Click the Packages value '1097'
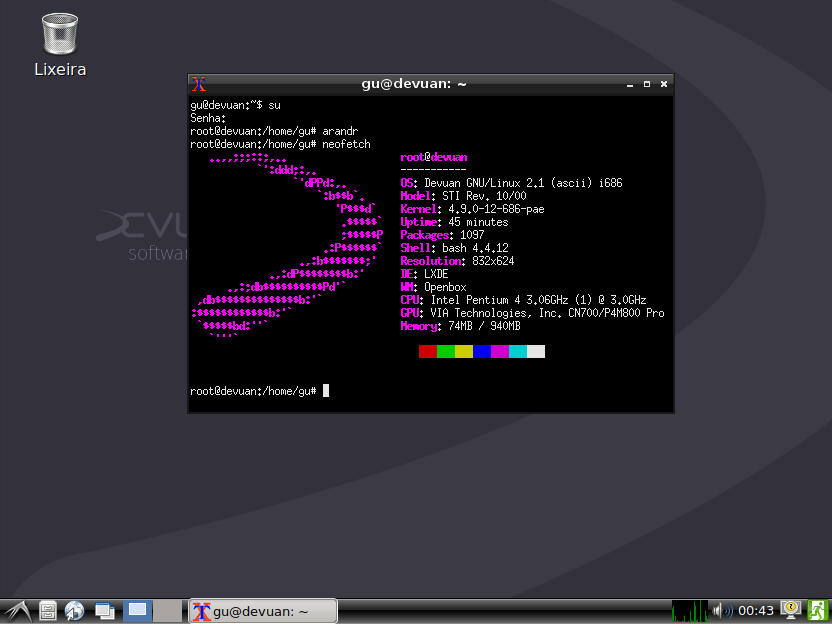The width and height of the screenshot is (832, 624). click(472, 235)
